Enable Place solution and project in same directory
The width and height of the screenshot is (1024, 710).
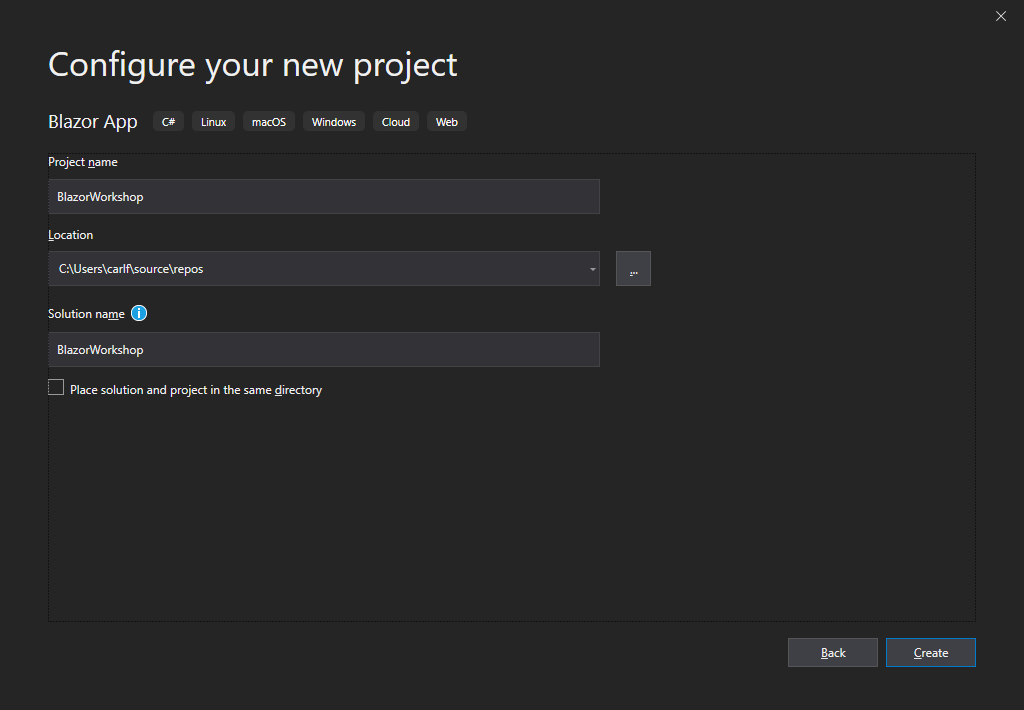pos(56,388)
